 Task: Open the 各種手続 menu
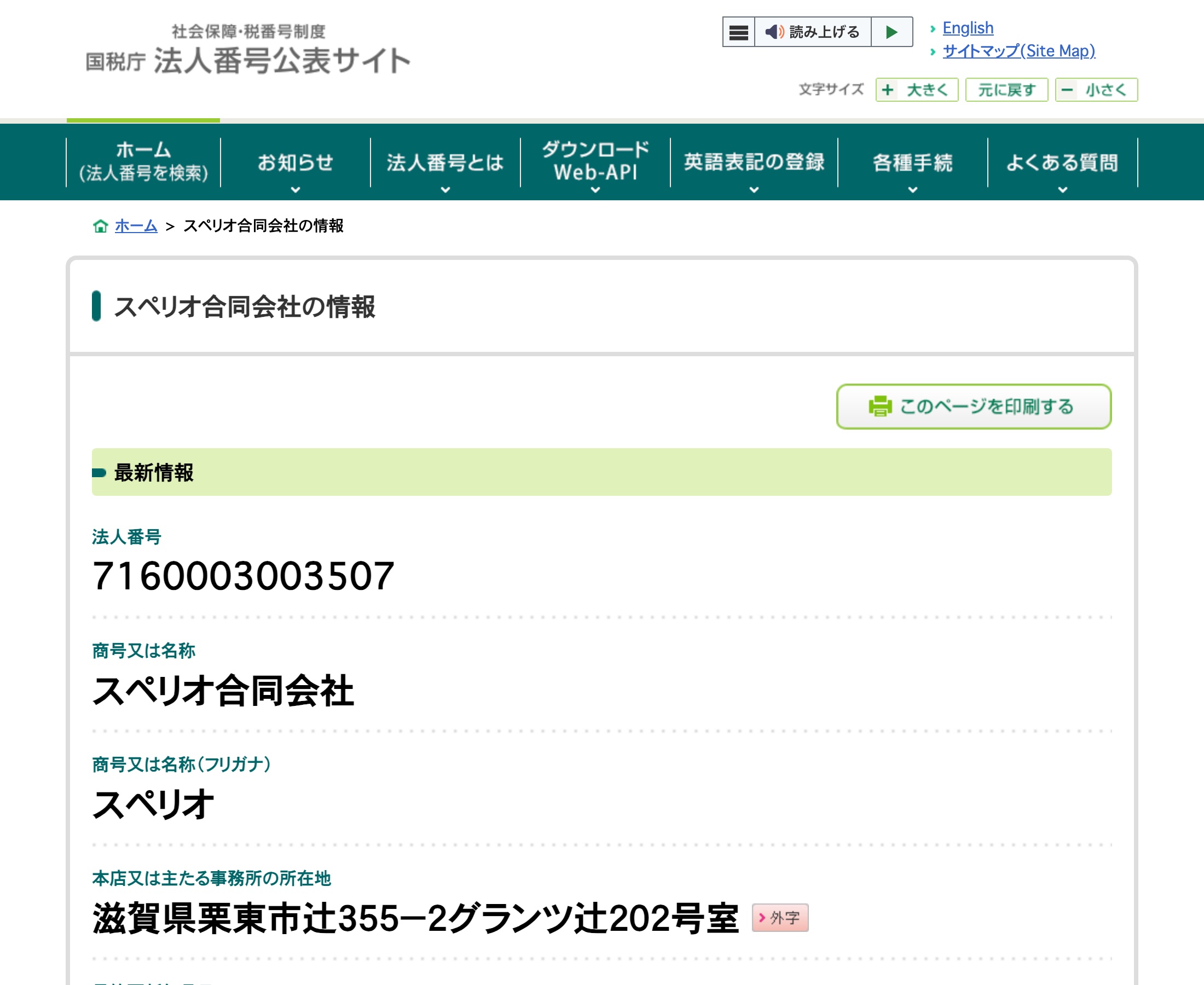(x=912, y=163)
